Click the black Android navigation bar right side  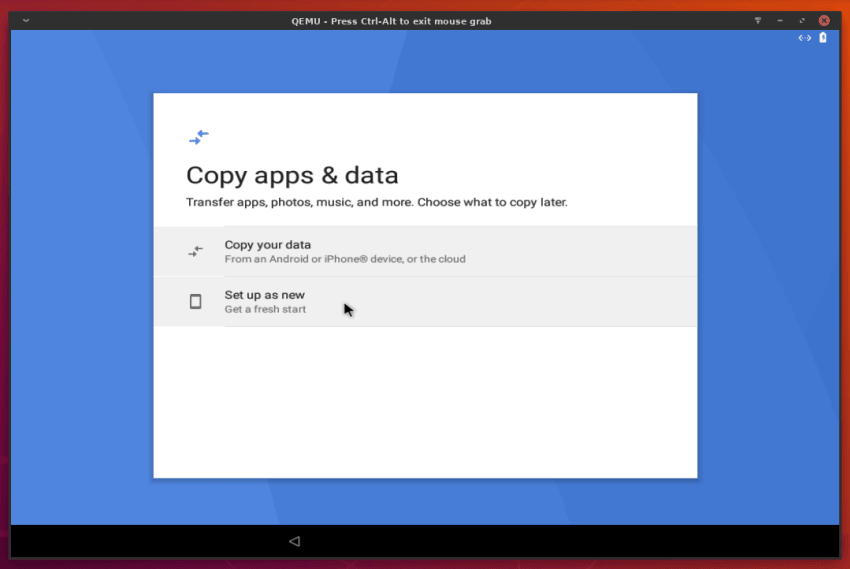650,541
